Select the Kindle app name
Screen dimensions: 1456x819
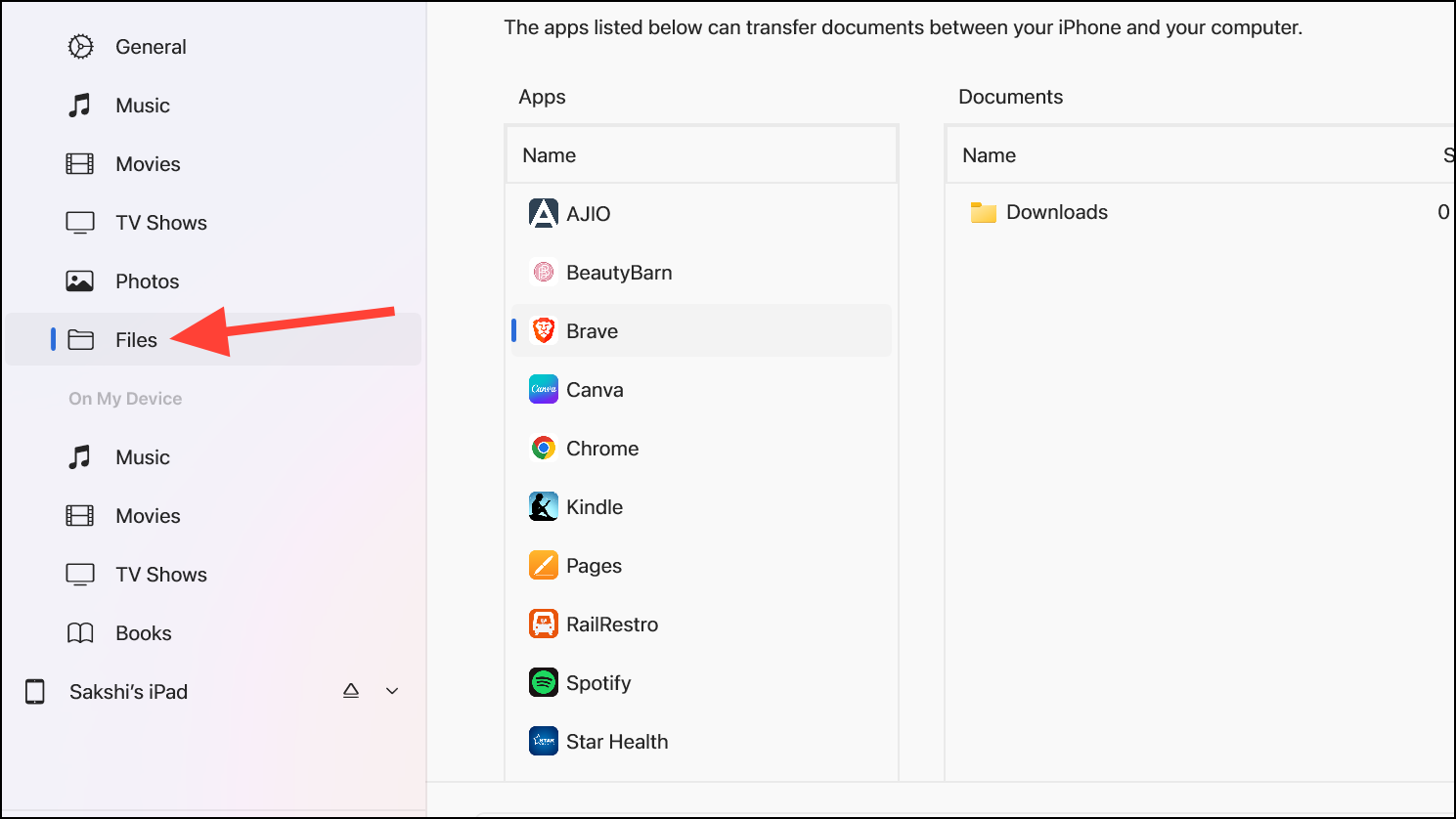[595, 507]
